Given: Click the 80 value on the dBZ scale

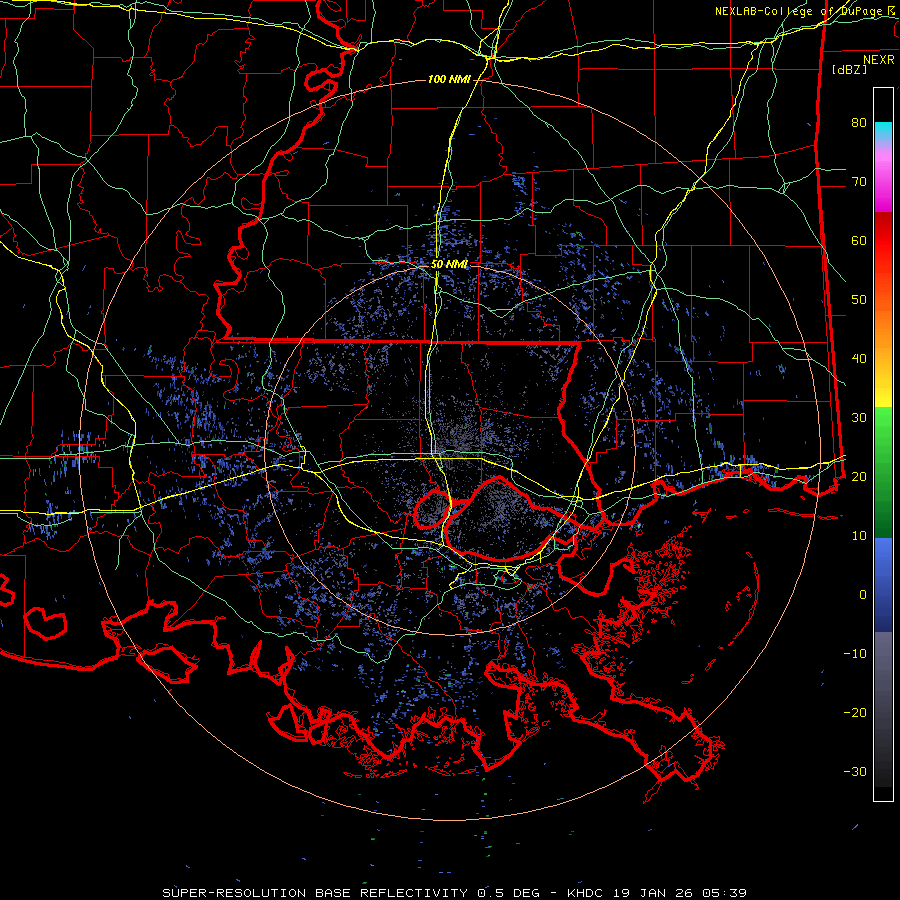Looking at the screenshot, I should (859, 122).
